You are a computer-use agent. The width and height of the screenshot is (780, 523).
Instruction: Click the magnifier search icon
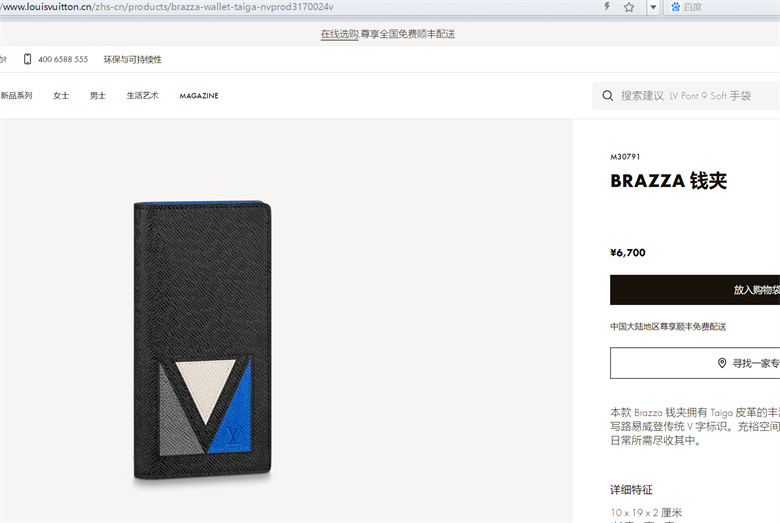tap(607, 96)
